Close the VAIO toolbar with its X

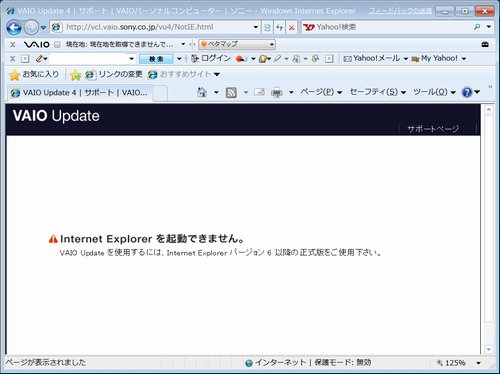point(13,44)
